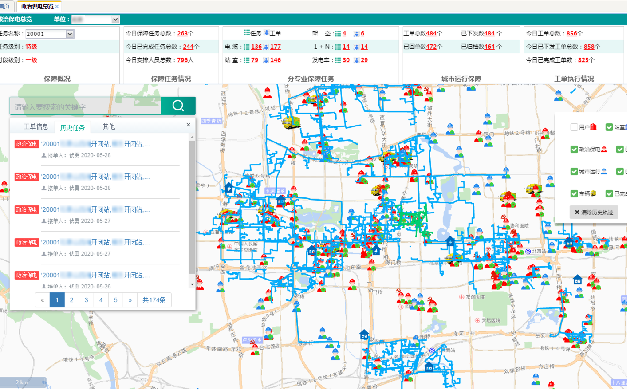Click the list icon before value 11
627x390 pixels.
tap(338, 47)
